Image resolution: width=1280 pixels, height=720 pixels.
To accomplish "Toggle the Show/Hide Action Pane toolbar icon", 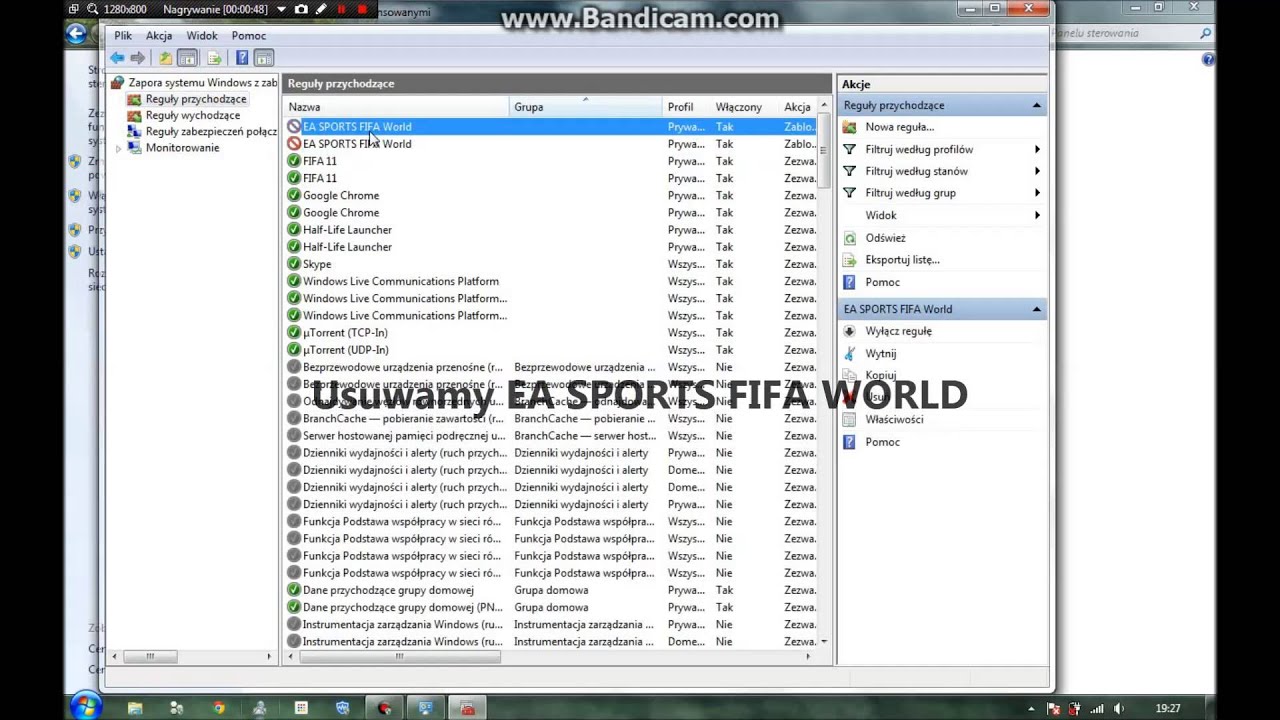I will click(x=264, y=58).
